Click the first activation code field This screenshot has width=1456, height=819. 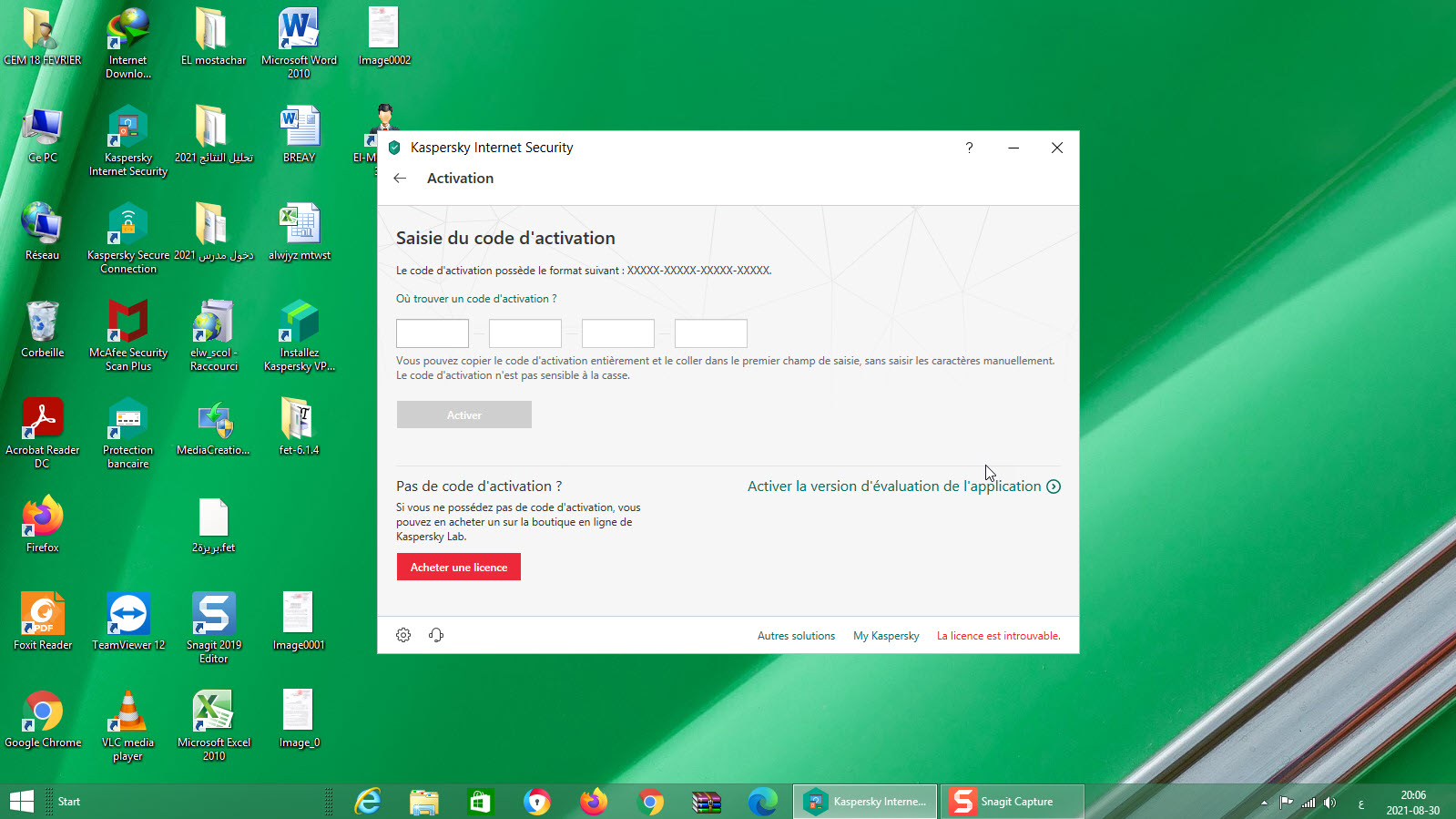click(x=433, y=333)
